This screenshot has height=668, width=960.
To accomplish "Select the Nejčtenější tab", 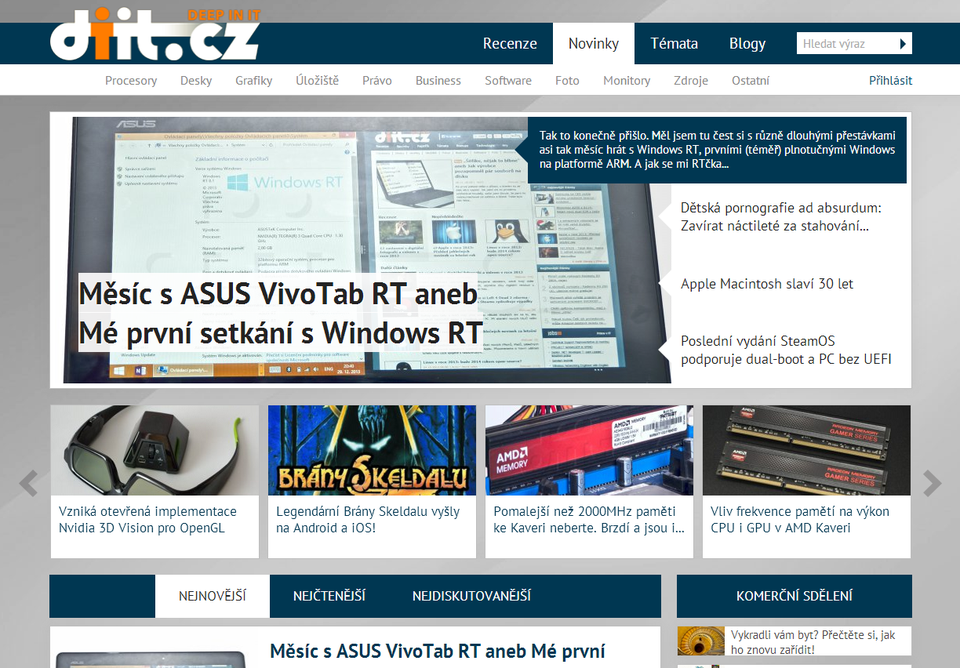I will point(329,596).
